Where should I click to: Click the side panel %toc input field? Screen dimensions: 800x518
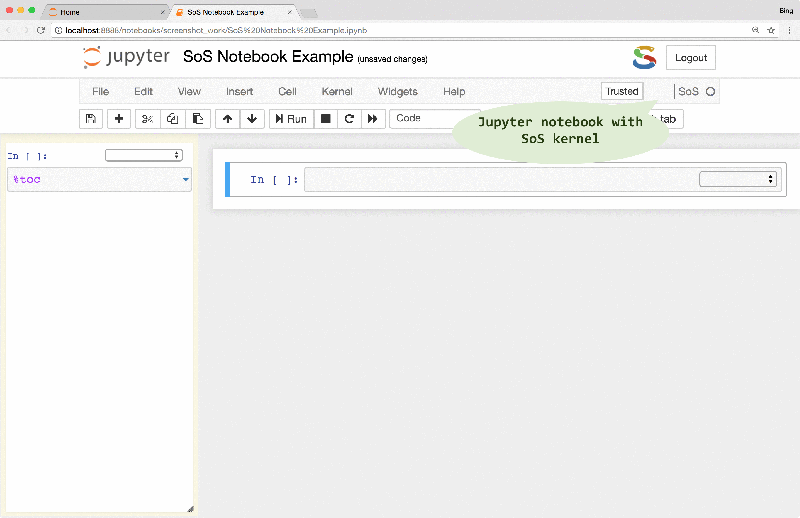coord(99,180)
